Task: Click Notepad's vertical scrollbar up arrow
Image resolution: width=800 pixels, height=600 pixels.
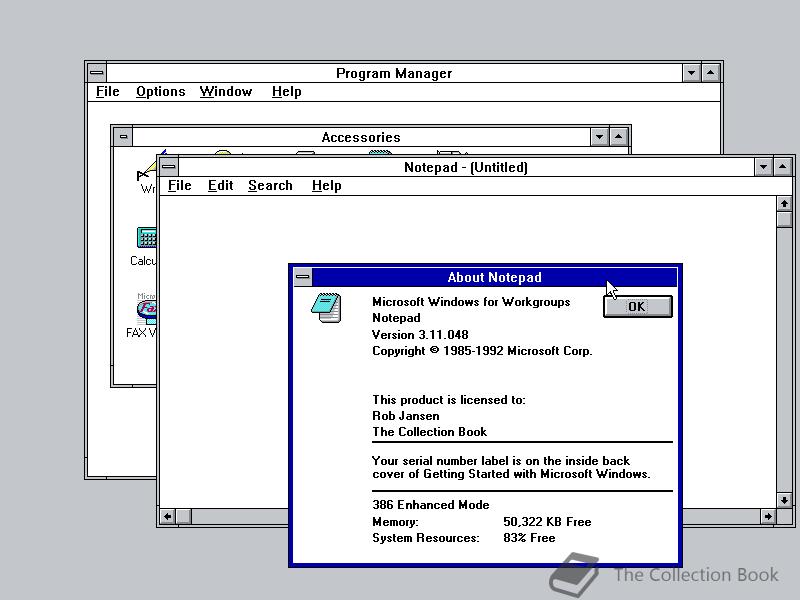Action: (x=784, y=204)
